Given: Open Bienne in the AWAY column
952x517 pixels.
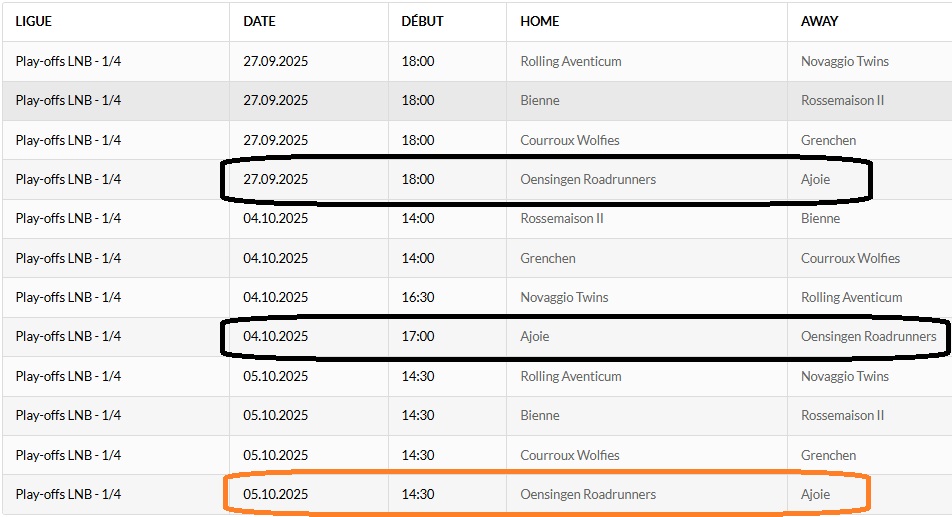Looking at the screenshot, I should (820, 218).
